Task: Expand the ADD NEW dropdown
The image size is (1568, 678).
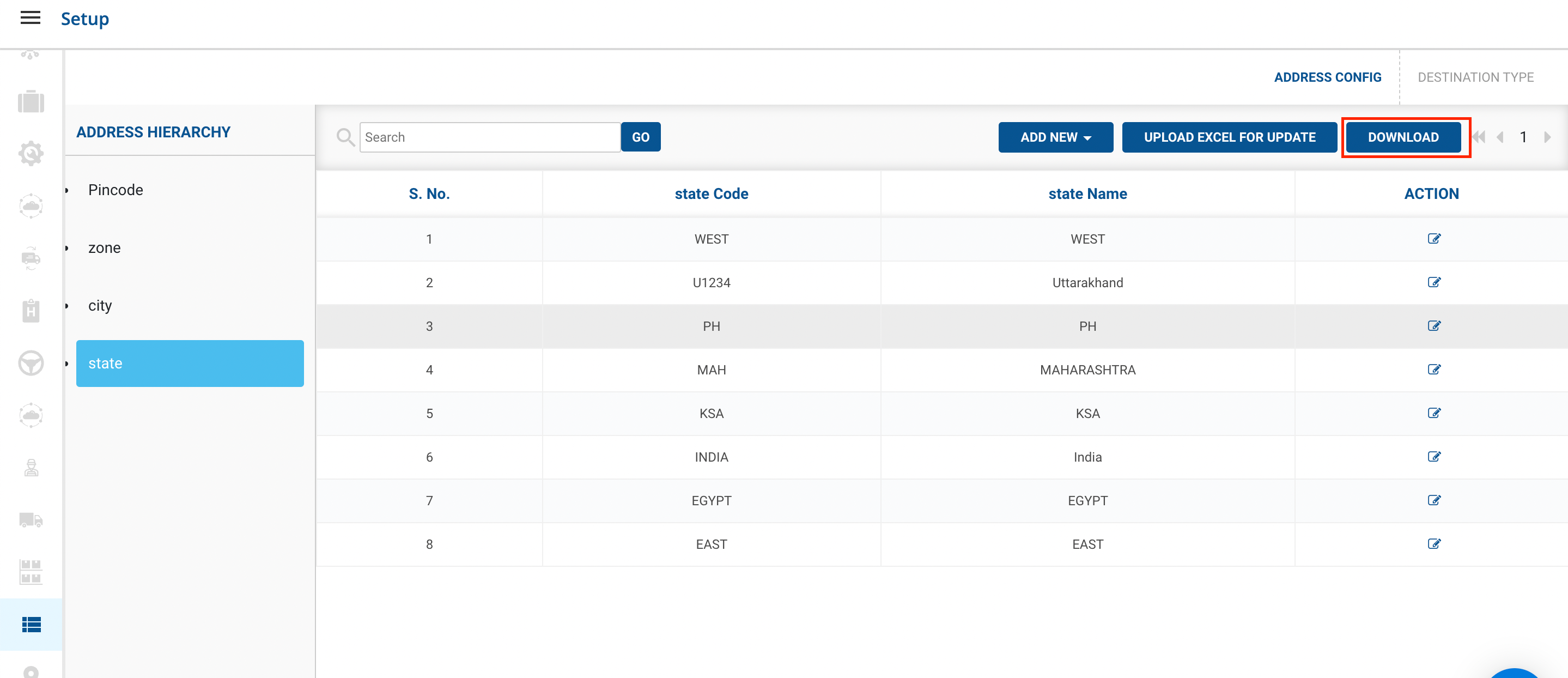Action: (x=1055, y=137)
